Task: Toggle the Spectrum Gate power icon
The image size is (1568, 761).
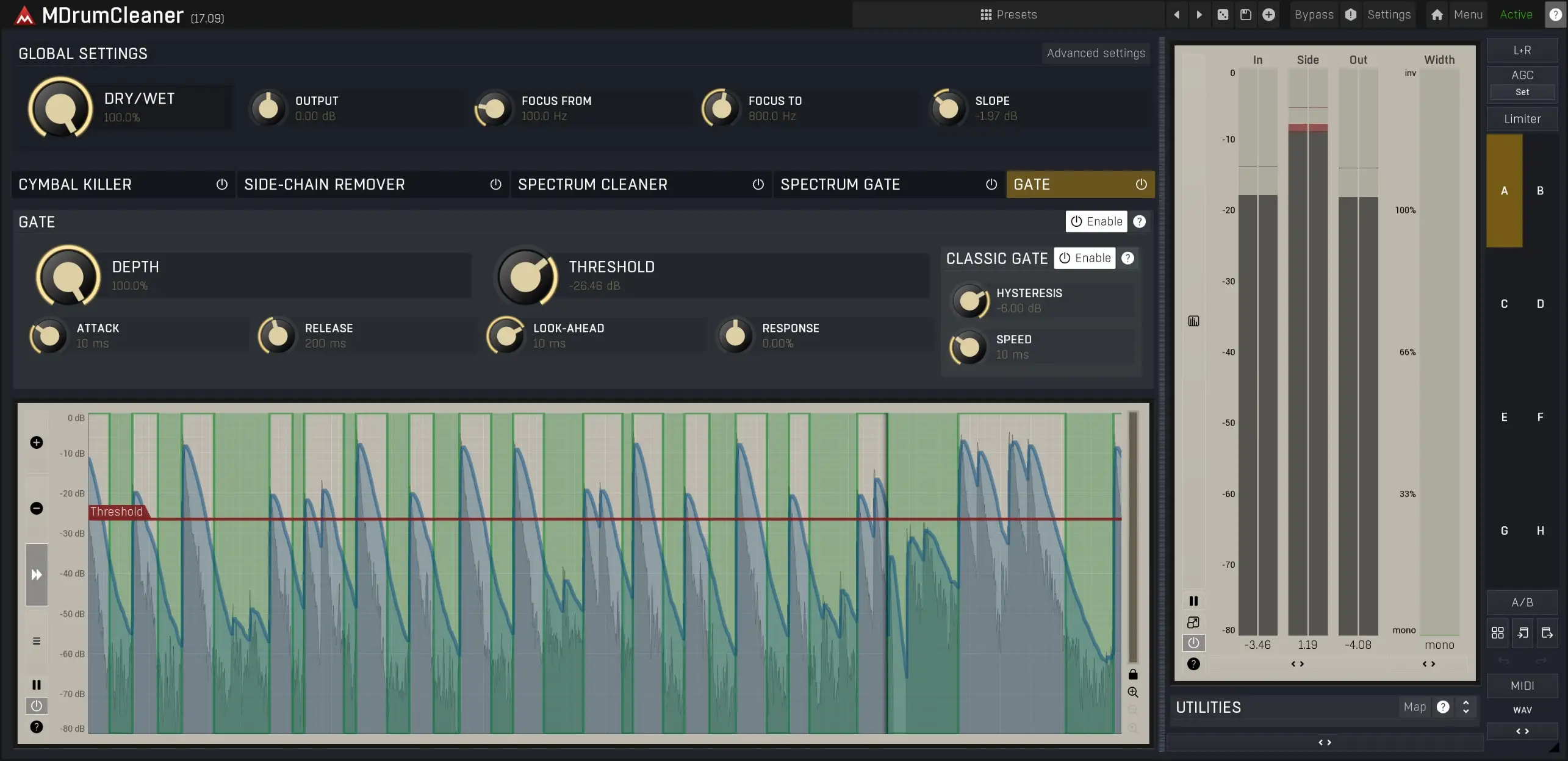Action: pyautogui.click(x=991, y=184)
